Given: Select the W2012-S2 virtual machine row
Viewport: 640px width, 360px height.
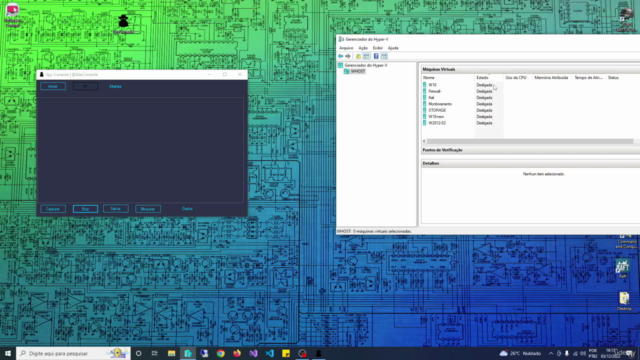Looking at the screenshot, I should [x=530, y=123].
